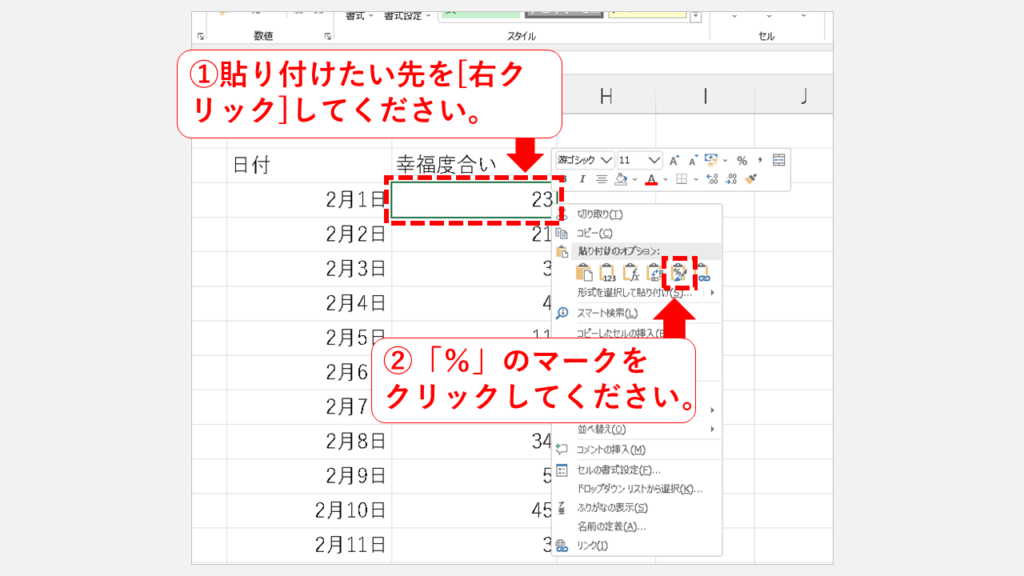1024x576 pixels.
Task: Click the decrease font size icon
Action: click(x=692, y=160)
